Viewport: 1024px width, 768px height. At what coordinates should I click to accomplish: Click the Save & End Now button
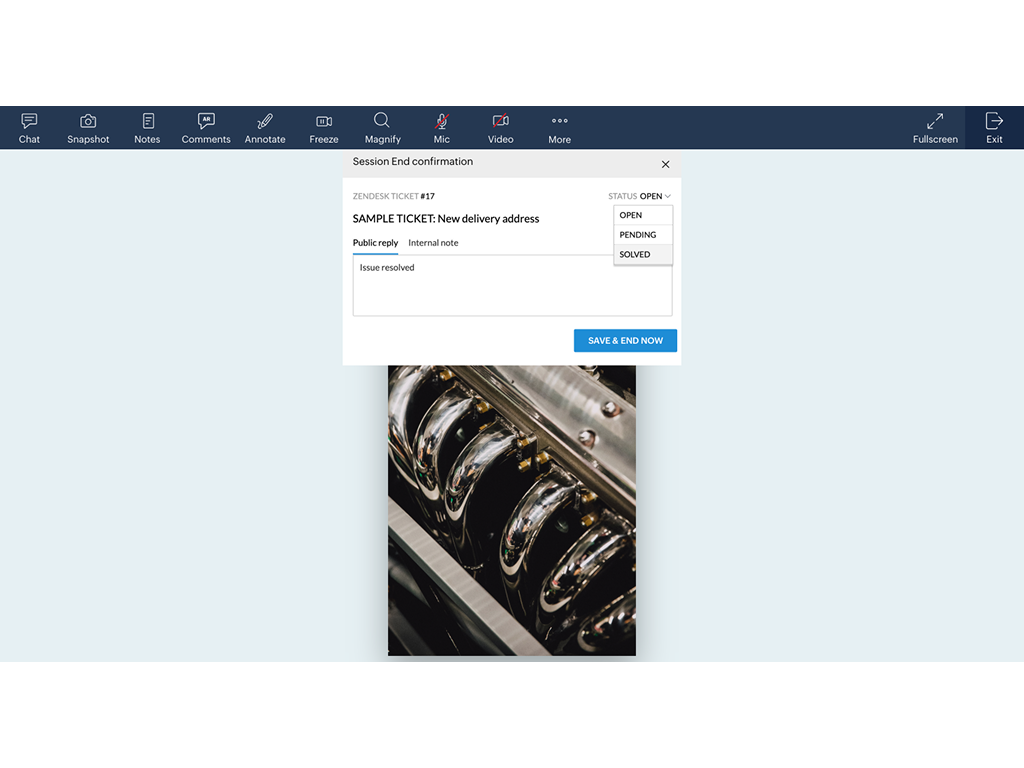click(625, 341)
